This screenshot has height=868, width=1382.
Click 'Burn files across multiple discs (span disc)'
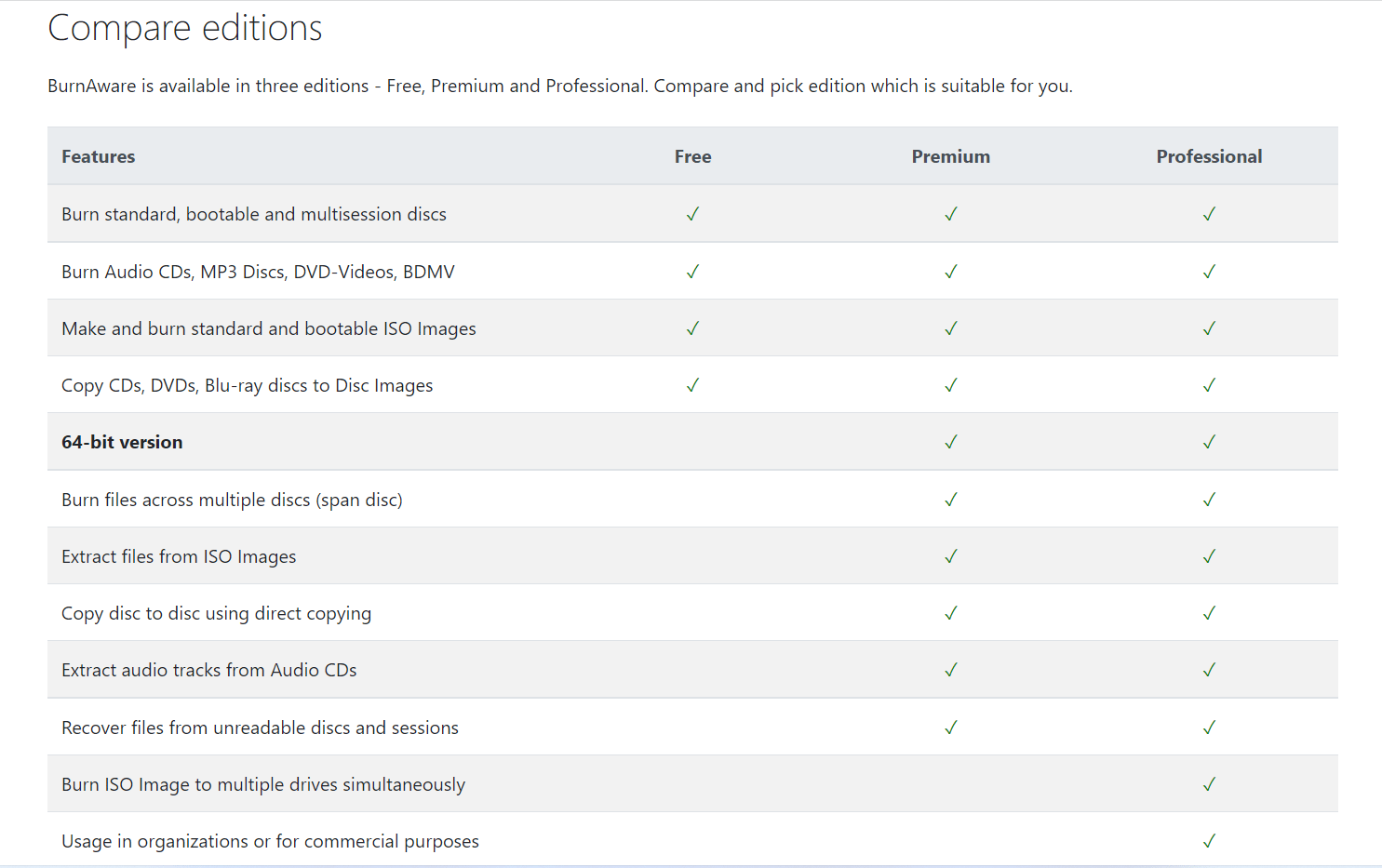pyautogui.click(x=233, y=500)
